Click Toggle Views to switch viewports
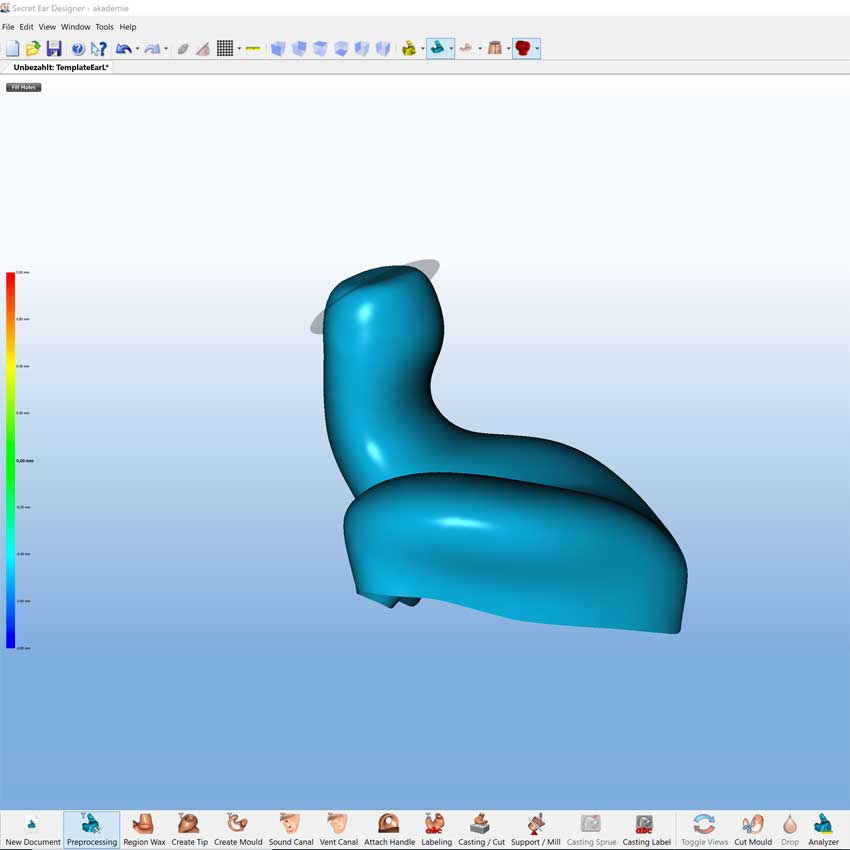The height and width of the screenshot is (850, 850). [x=703, y=828]
